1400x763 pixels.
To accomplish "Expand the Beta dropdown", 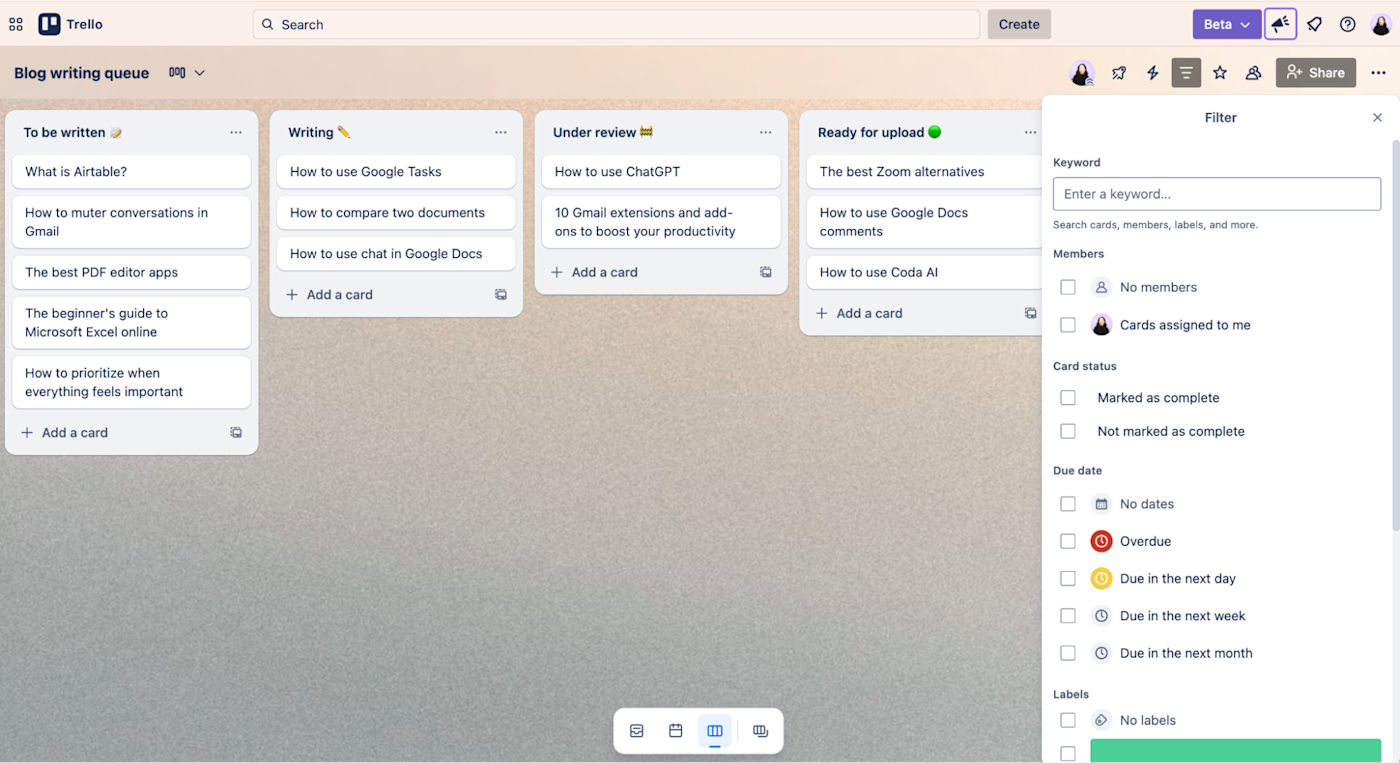I will pyautogui.click(x=1227, y=24).
